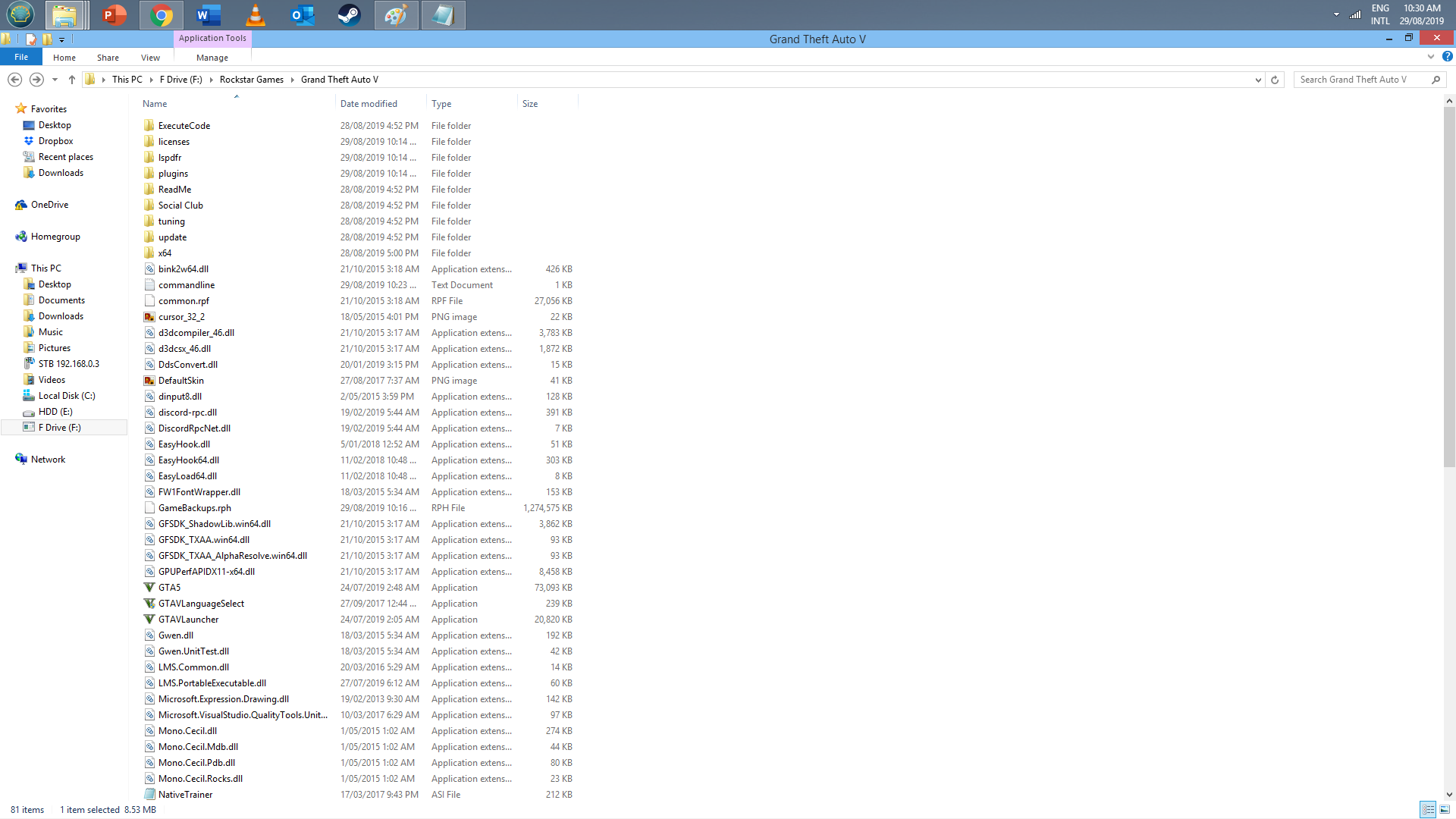The height and width of the screenshot is (819, 1456).
Task: Switch to details view layout
Action: (1428, 810)
